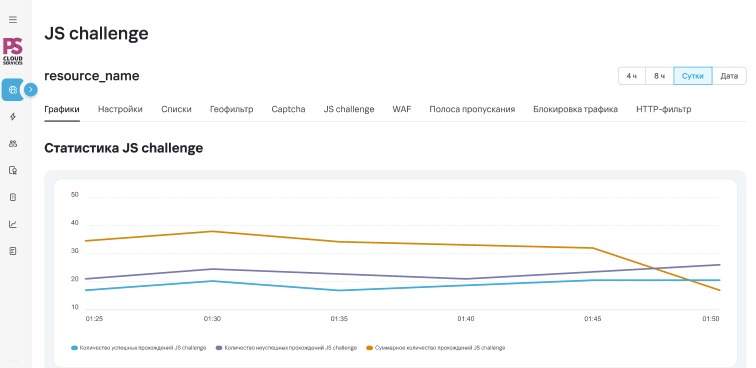The height and width of the screenshot is (368, 756).
Task: Open the users group sidebar icon
Action: 13,144
